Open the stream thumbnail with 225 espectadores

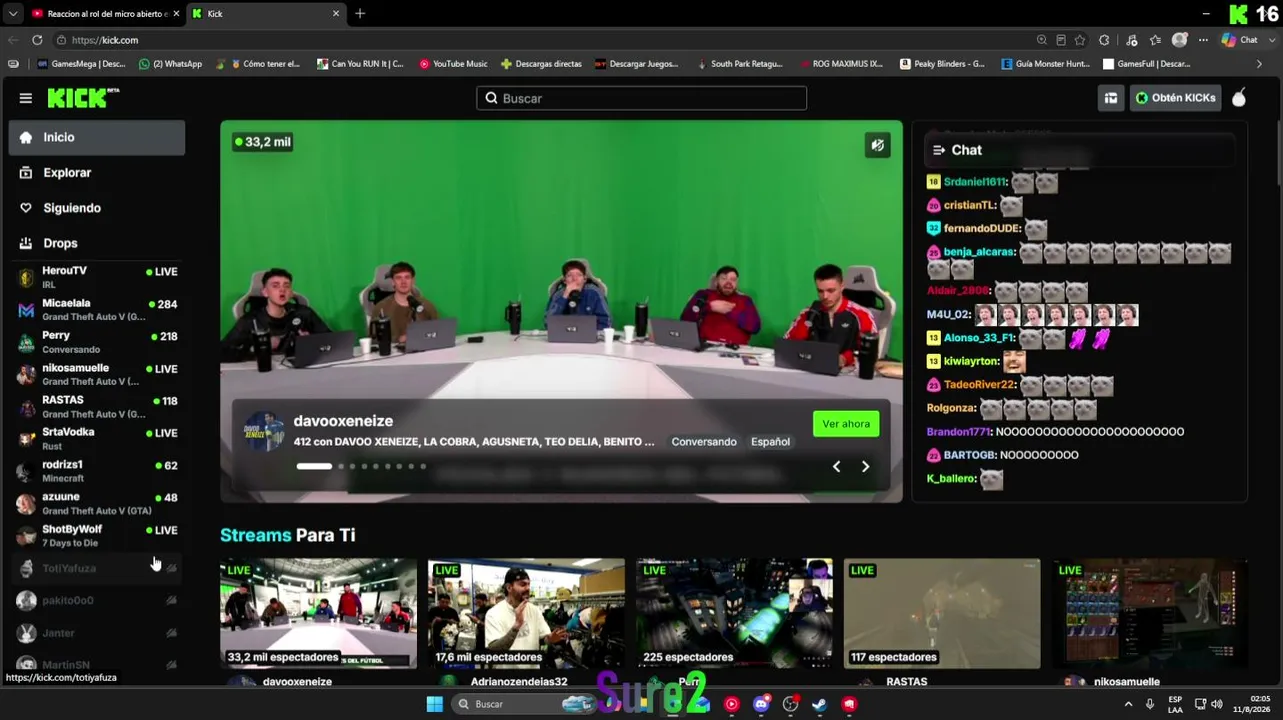734,613
